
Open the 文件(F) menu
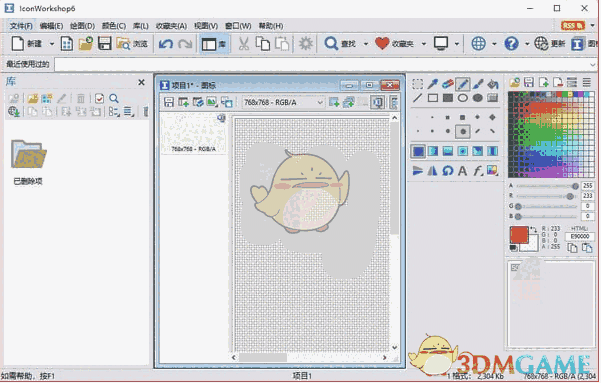pyautogui.click(x=21, y=26)
